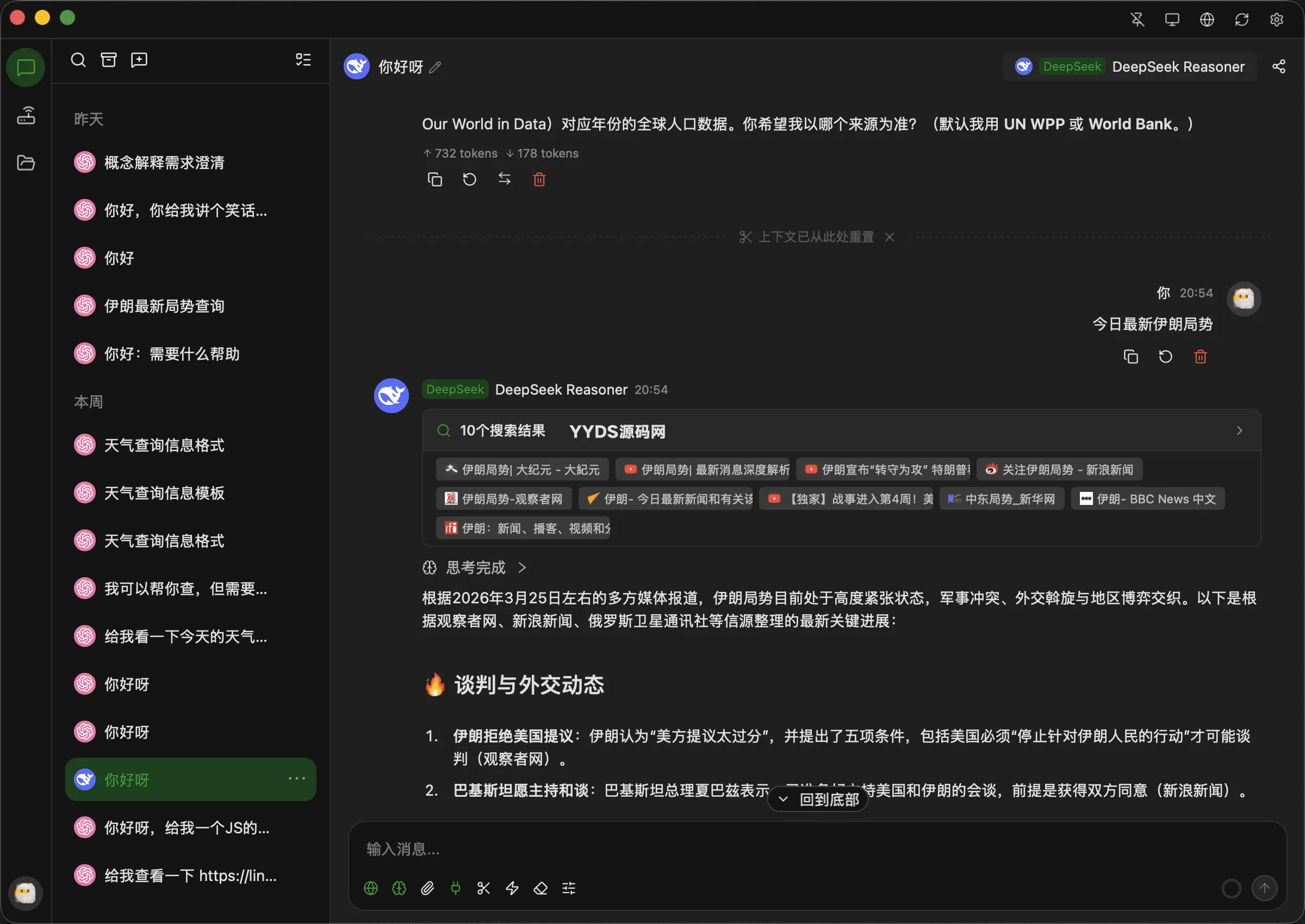Select the 伊朗最新局势查询 conversation

[191, 305]
